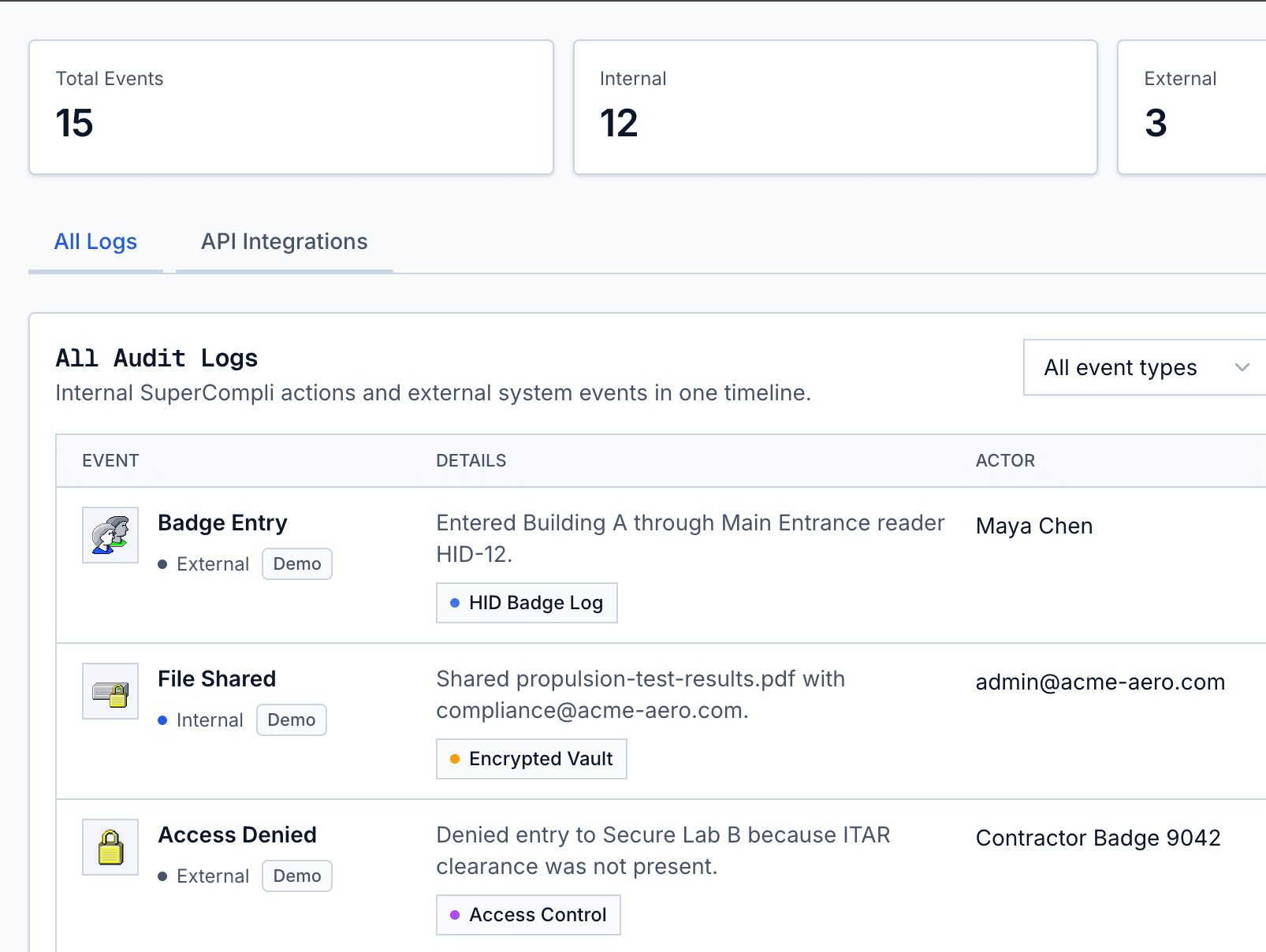Click the DETAILS column header
The height and width of the screenshot is (952, 1266).
click(471, 461)
